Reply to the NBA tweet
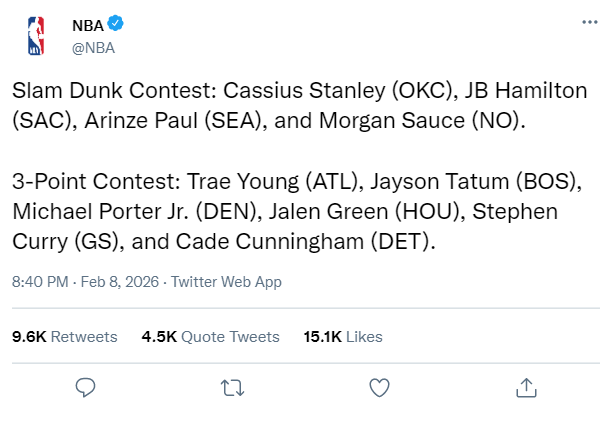 pos(85,388)
